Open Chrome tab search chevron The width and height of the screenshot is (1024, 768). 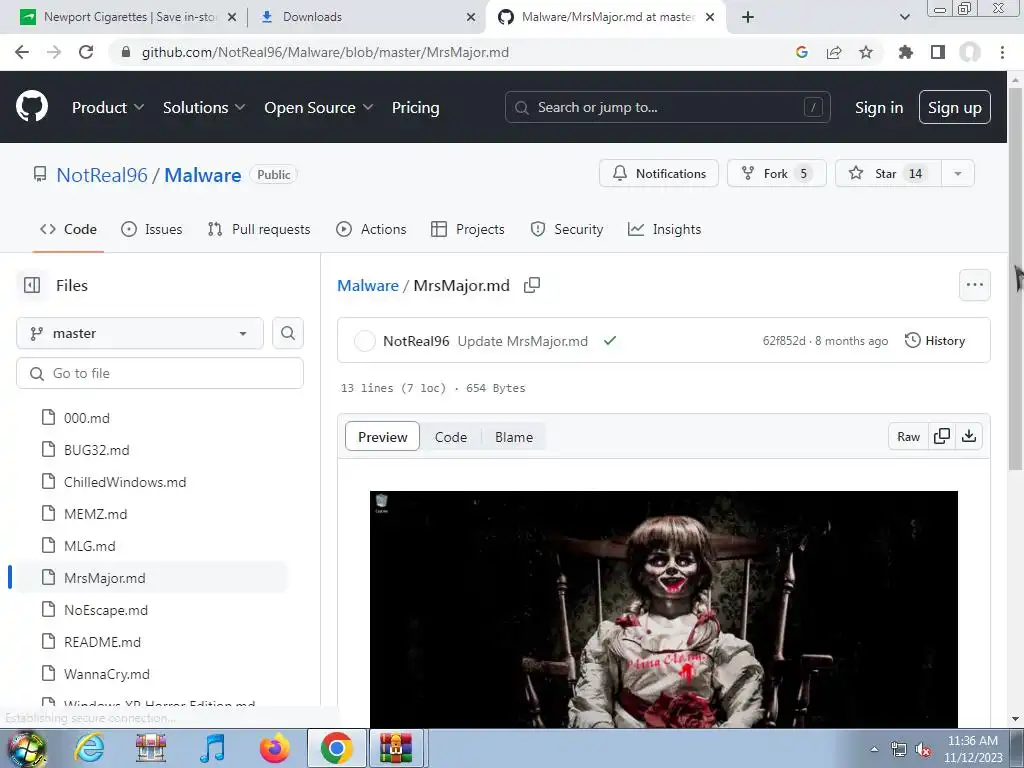pyautogui.click(x=905, y=17)
